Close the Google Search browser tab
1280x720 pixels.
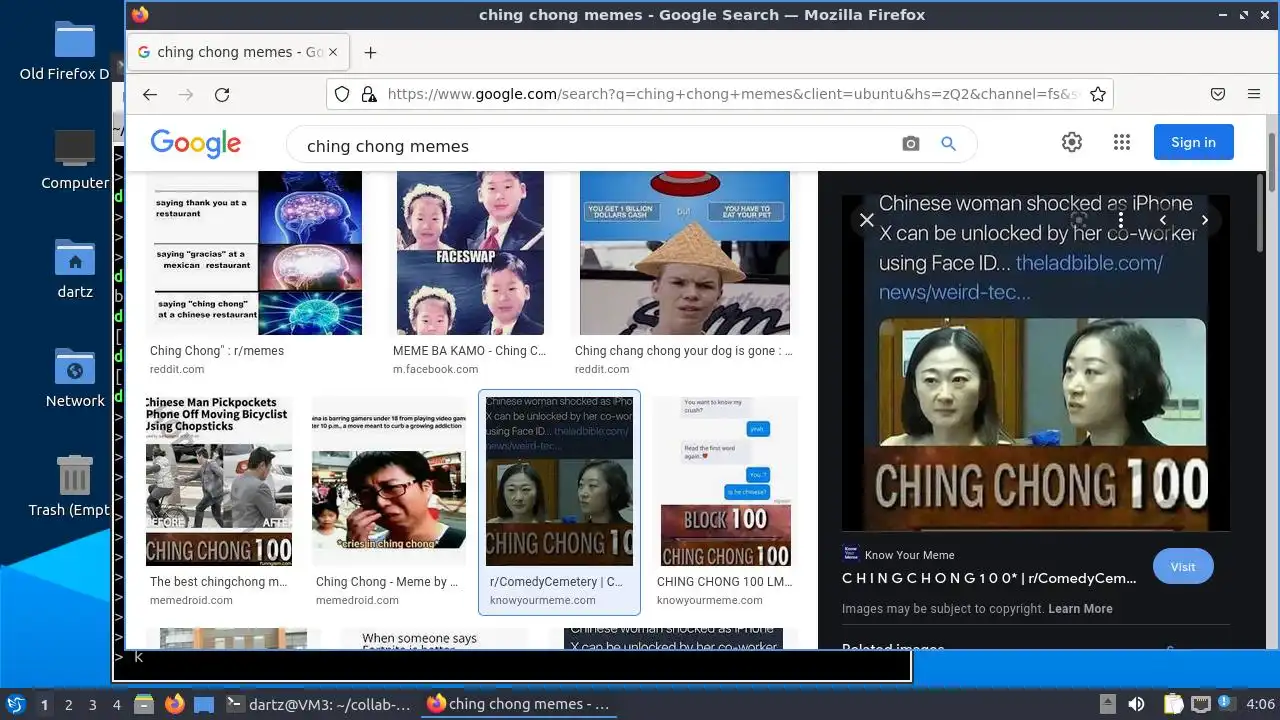tap(333, 52)
